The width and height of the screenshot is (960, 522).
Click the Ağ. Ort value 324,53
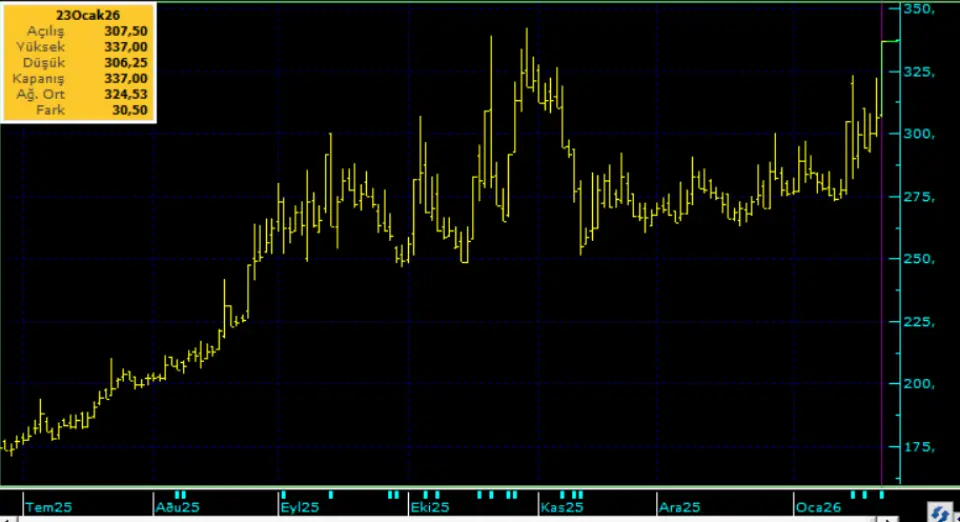pyautogui.click(x=126, y=94)
